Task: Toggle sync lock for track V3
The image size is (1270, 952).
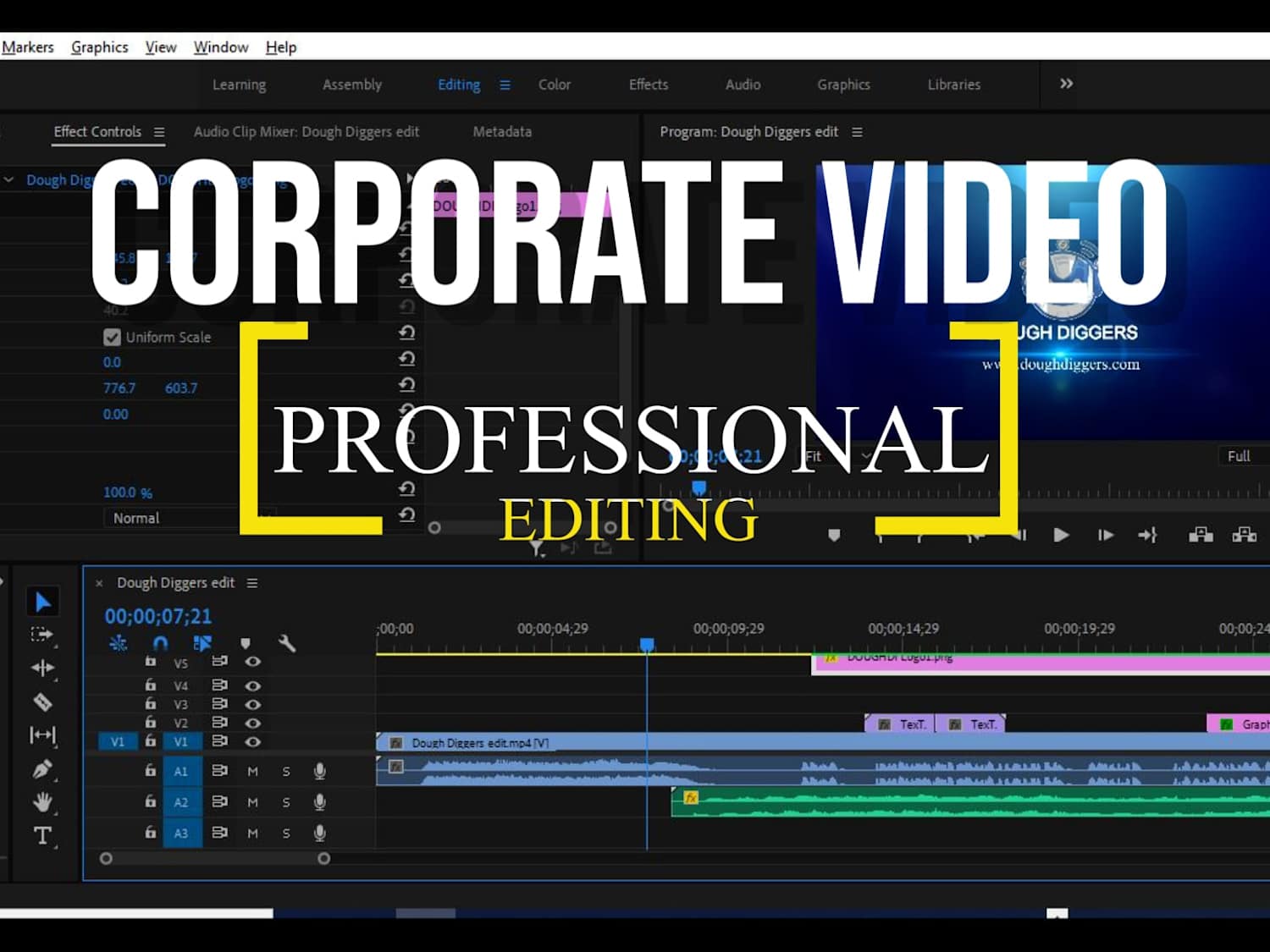Action: point(220,703)
